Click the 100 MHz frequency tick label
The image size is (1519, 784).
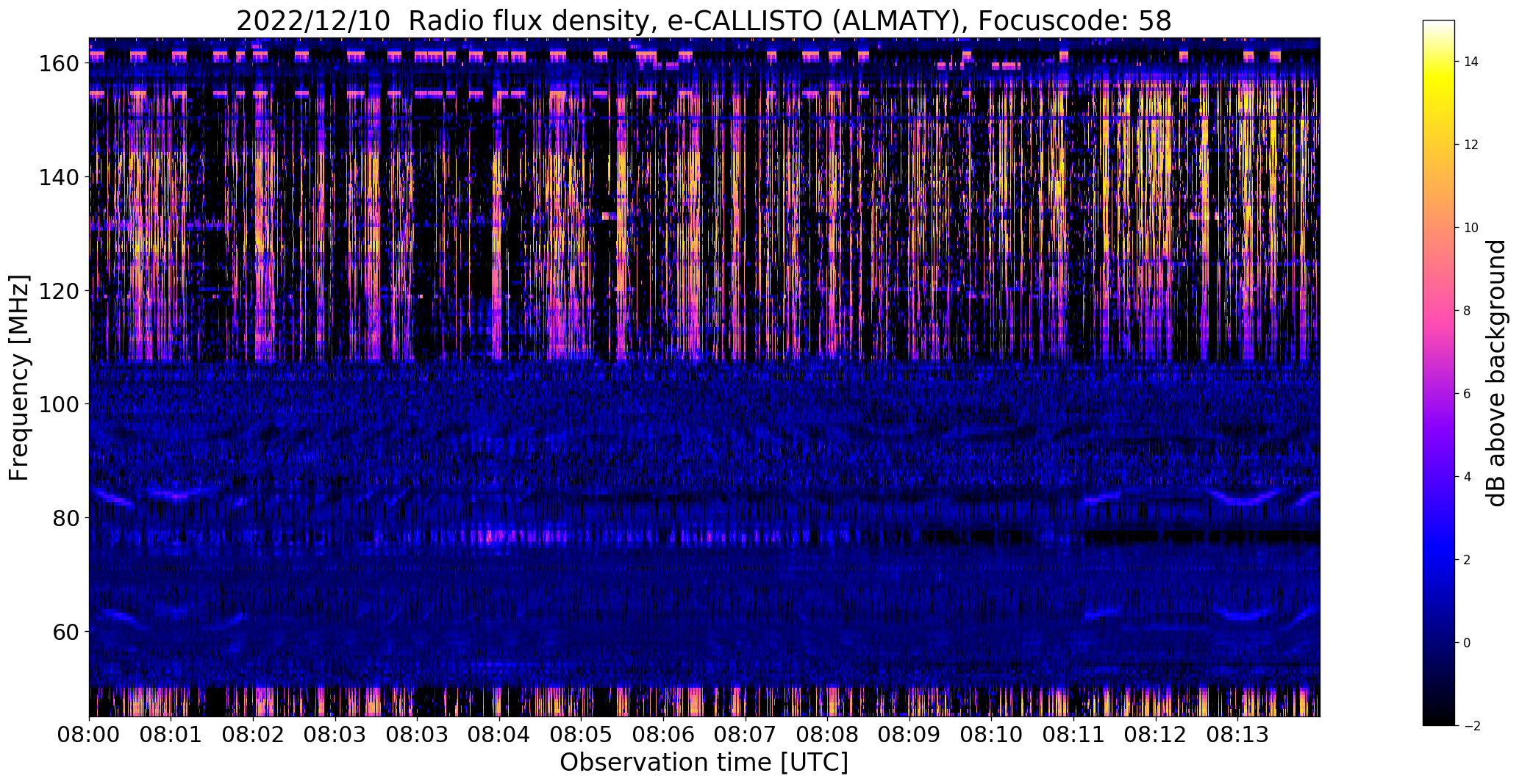[58, 405]
